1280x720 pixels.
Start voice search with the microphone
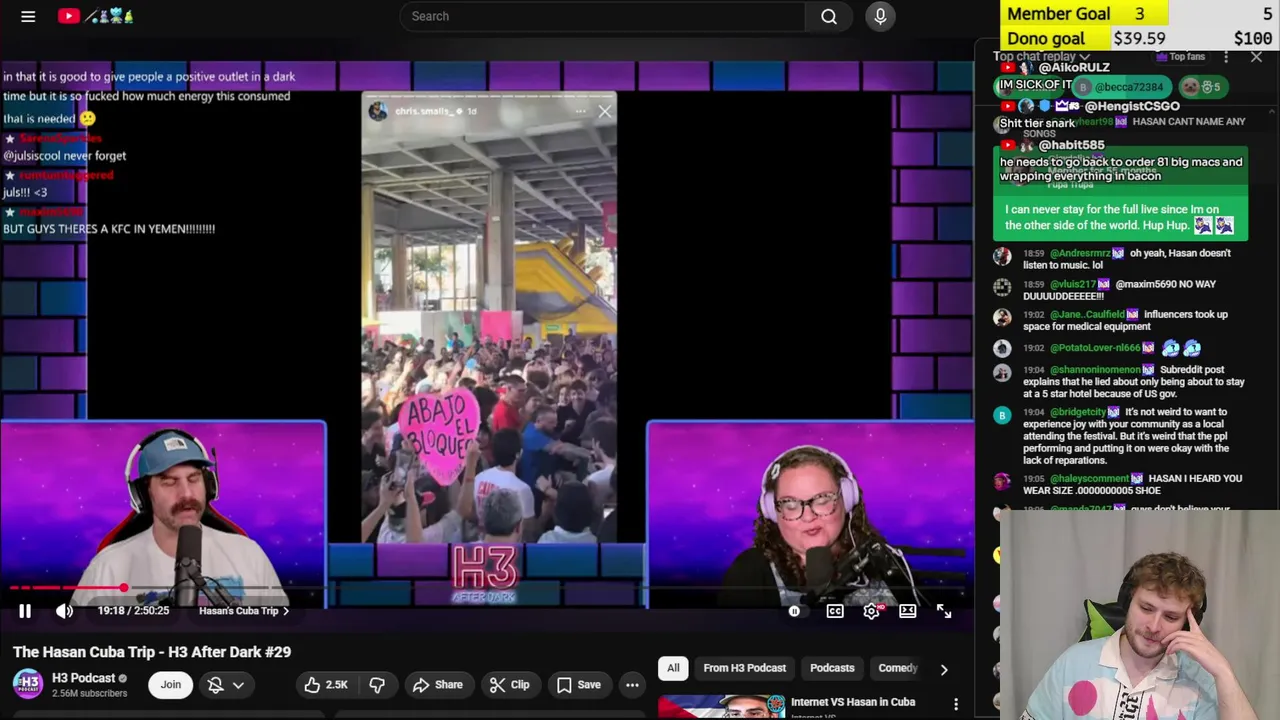point(880,16)
